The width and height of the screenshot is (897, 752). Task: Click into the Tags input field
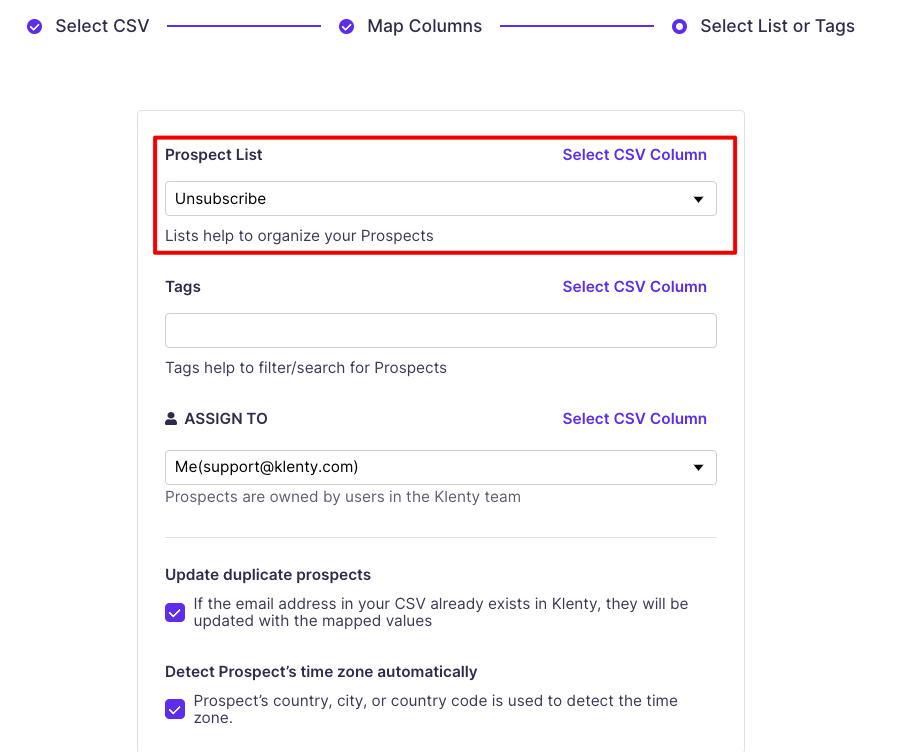(x=440, y=331)
